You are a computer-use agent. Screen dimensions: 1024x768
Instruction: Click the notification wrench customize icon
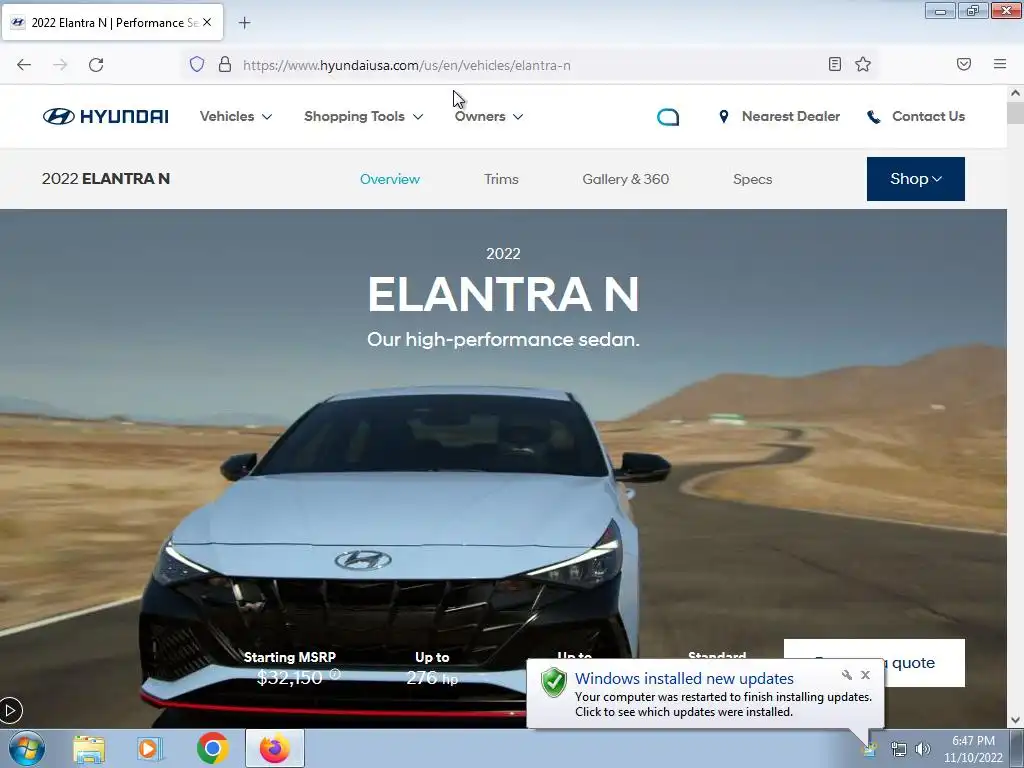(x=846, y=675)
